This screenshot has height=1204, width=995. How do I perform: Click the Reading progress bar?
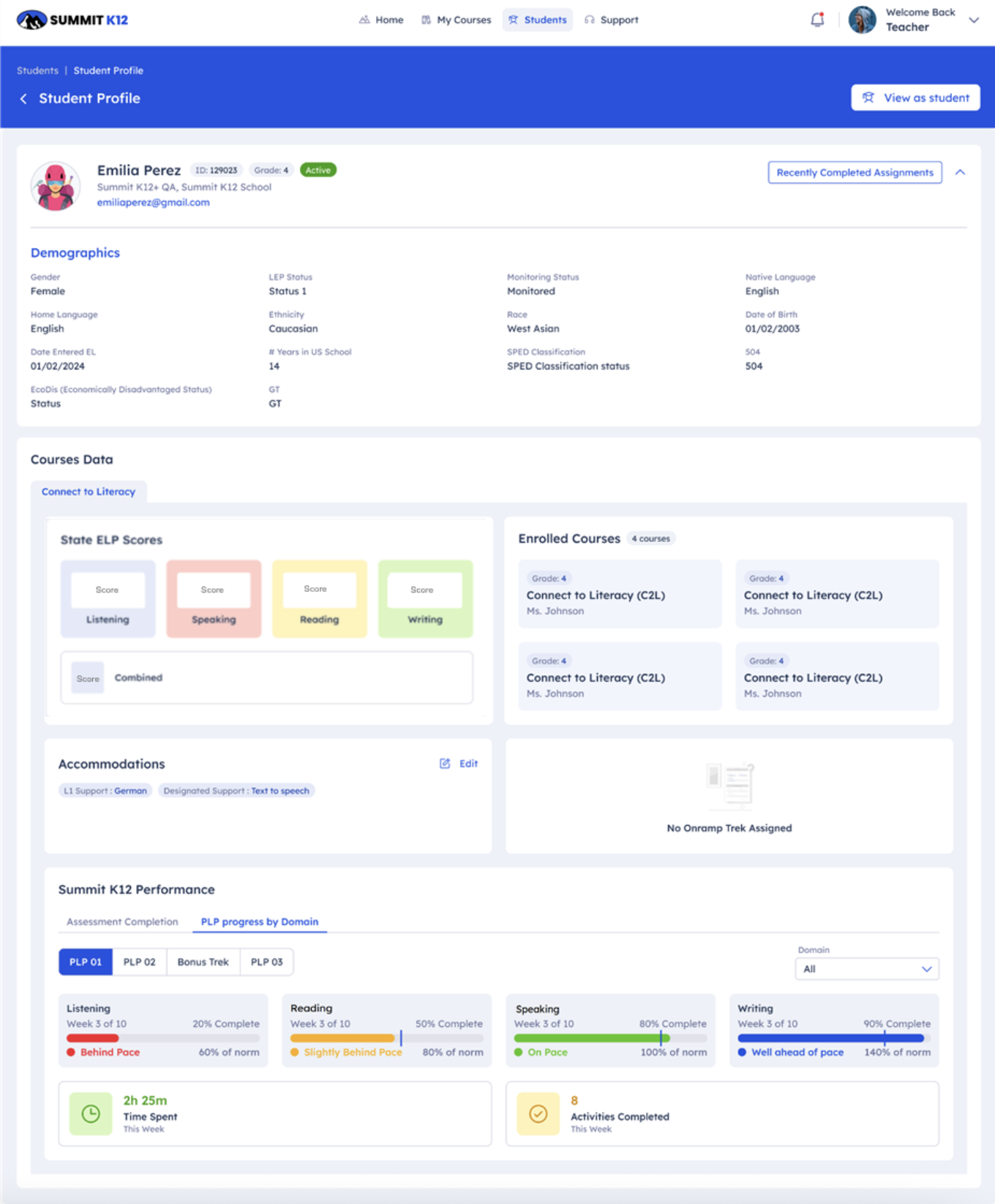coord(387,1038)
